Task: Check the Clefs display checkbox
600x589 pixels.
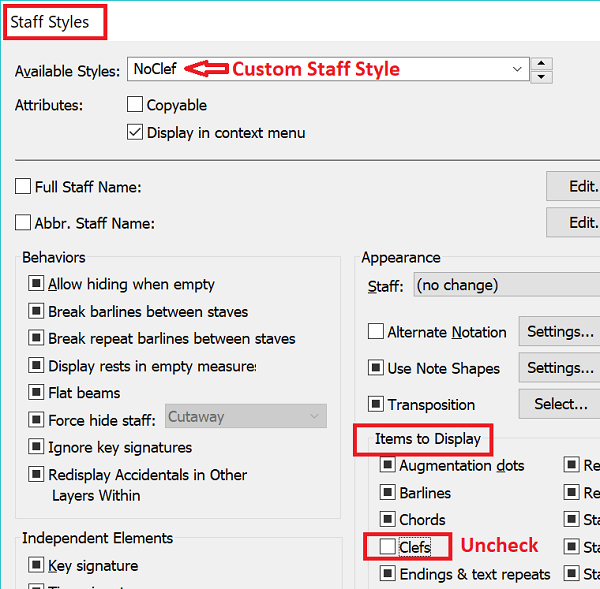Action: point(388,547)
